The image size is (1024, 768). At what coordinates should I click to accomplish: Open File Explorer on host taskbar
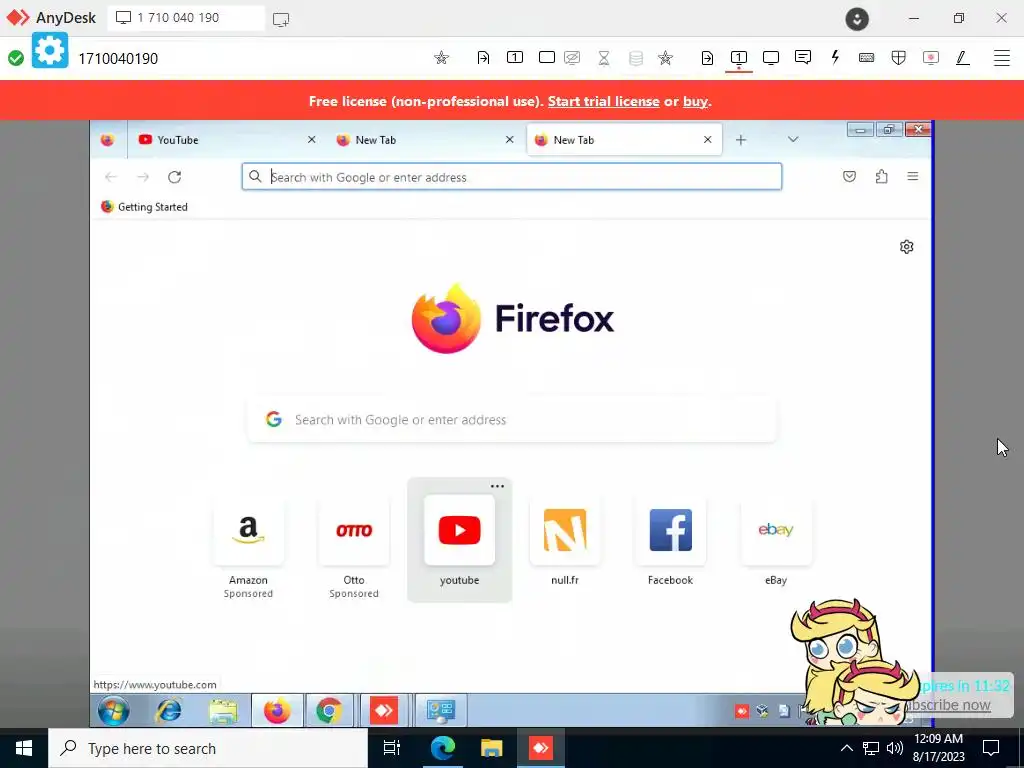pyautogui.click(x=491, y=748)
